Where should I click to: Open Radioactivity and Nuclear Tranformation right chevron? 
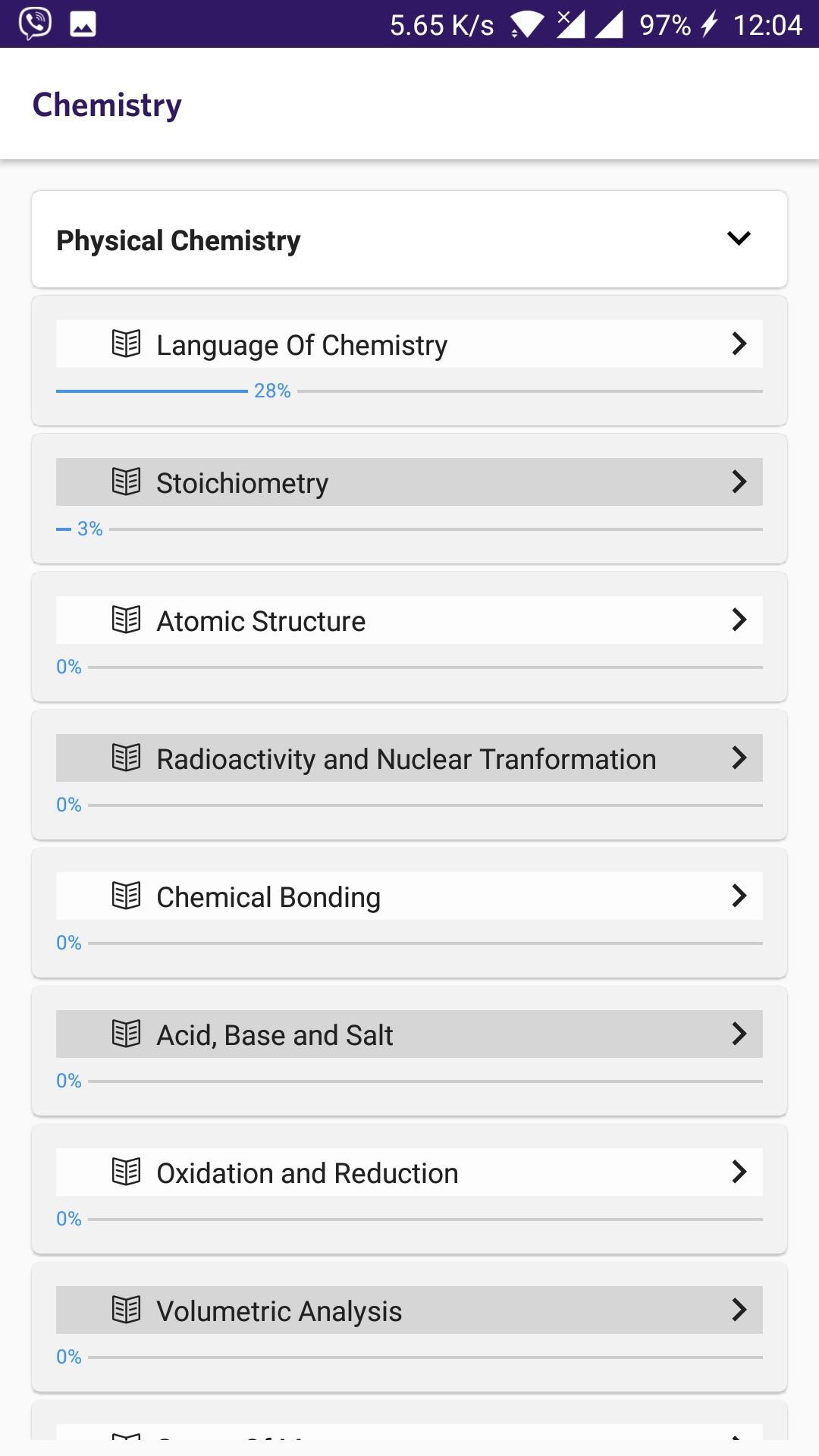click(x=739, y=758)
